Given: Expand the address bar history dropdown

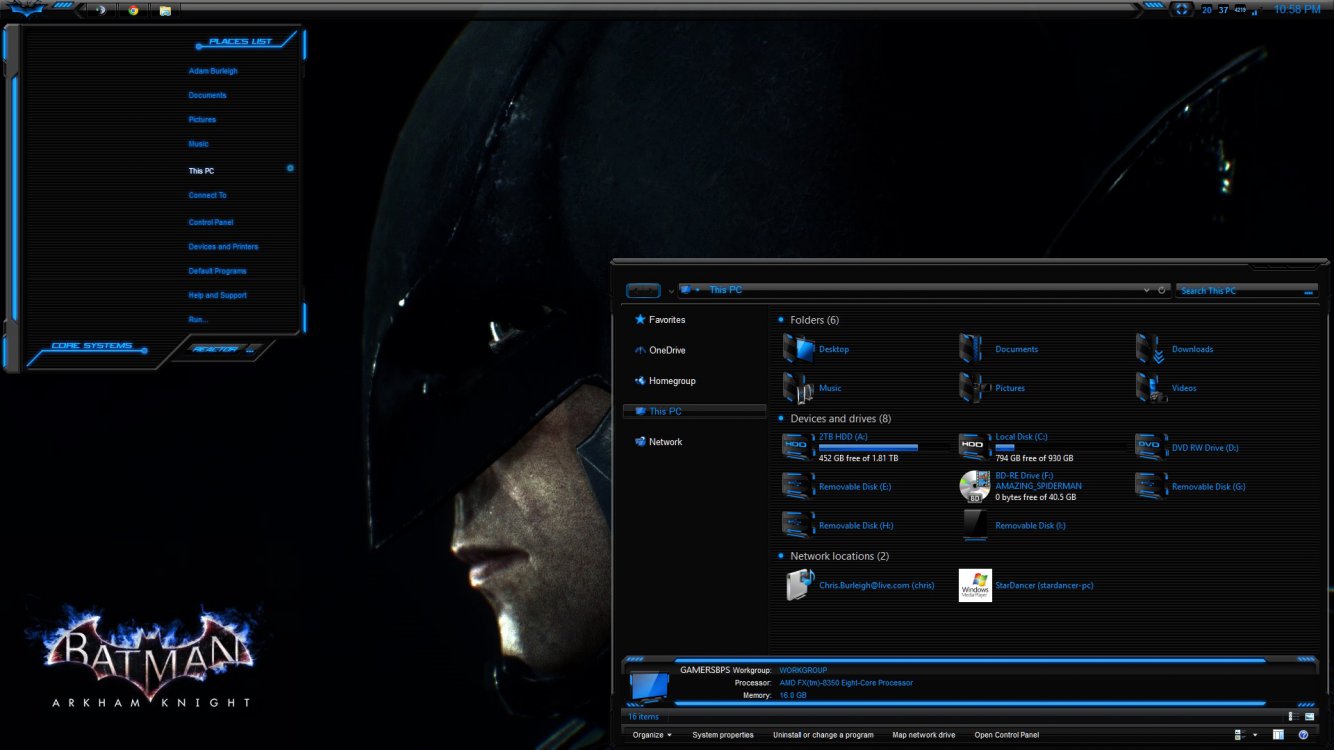Looking at the screenshot, I should click(x=1147, y=290).
